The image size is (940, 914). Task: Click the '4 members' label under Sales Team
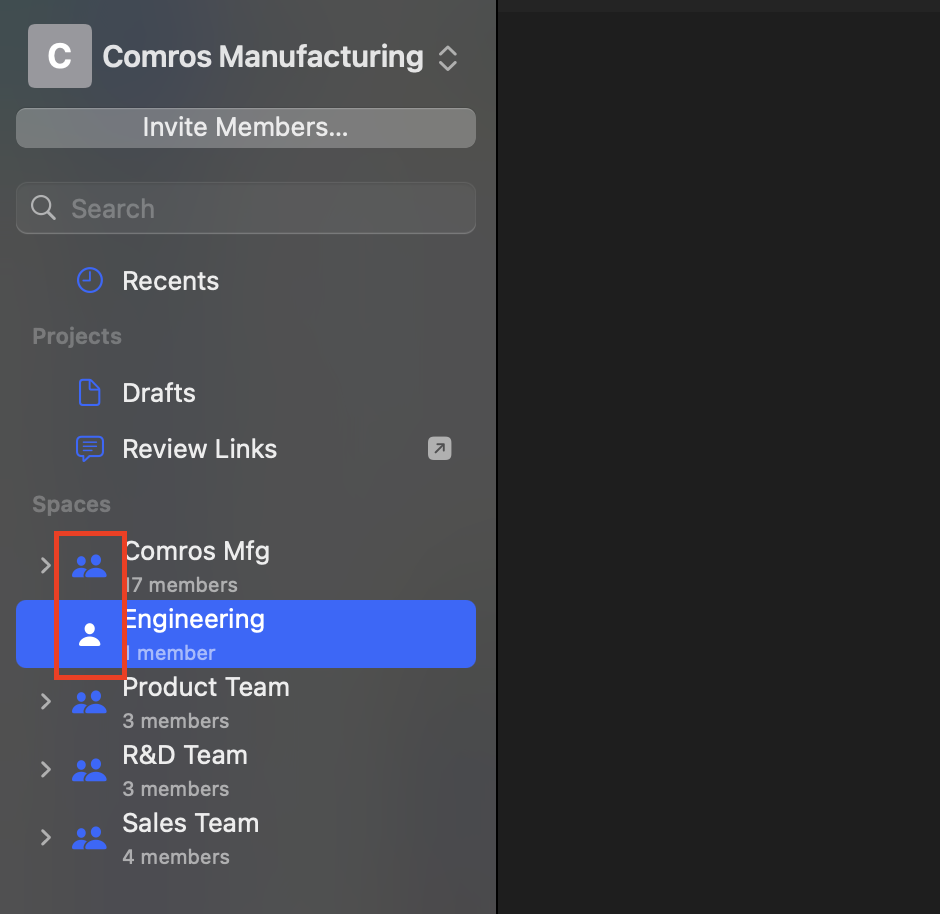point(176,857)
